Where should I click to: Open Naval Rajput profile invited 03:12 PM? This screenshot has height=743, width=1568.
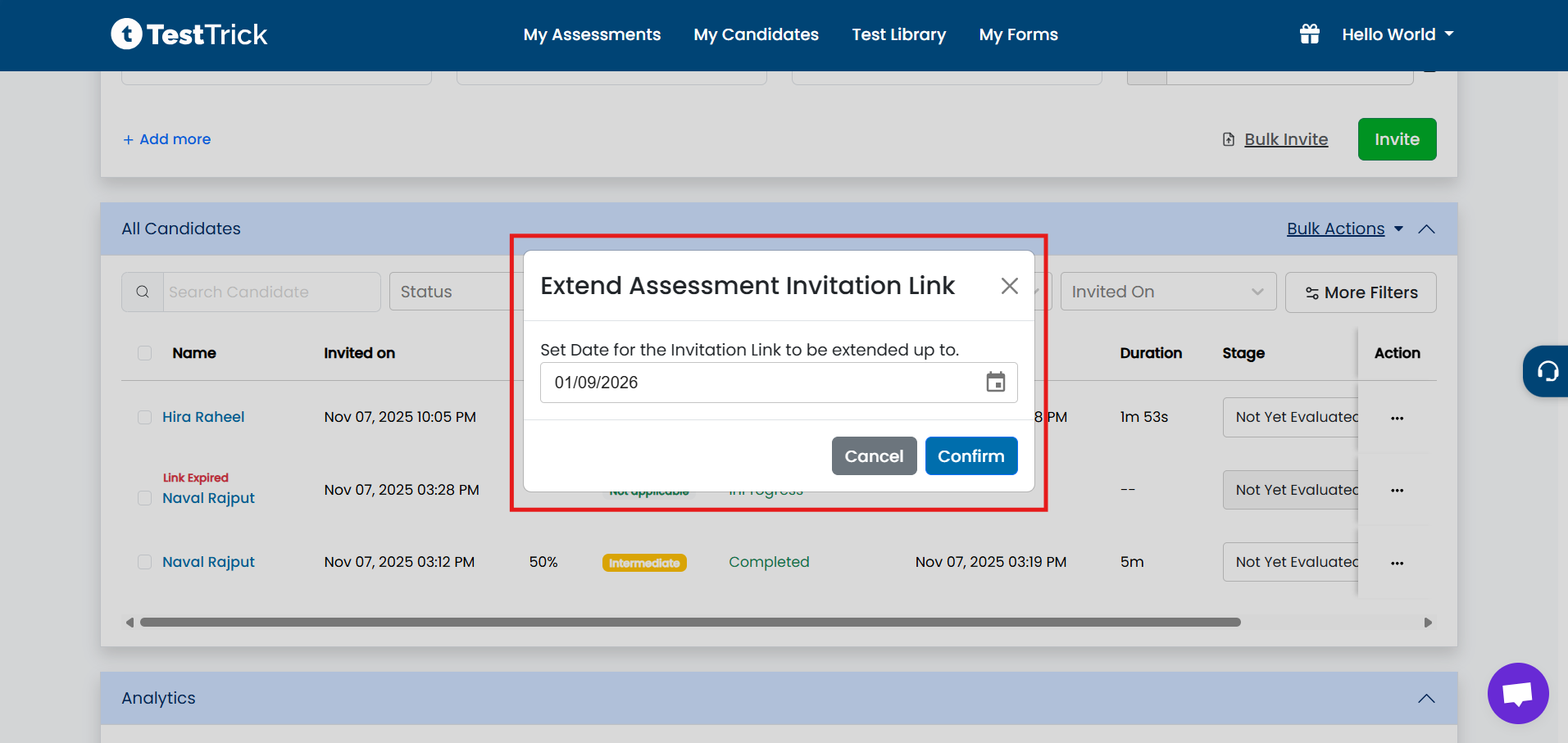click(x=208, y=562)
